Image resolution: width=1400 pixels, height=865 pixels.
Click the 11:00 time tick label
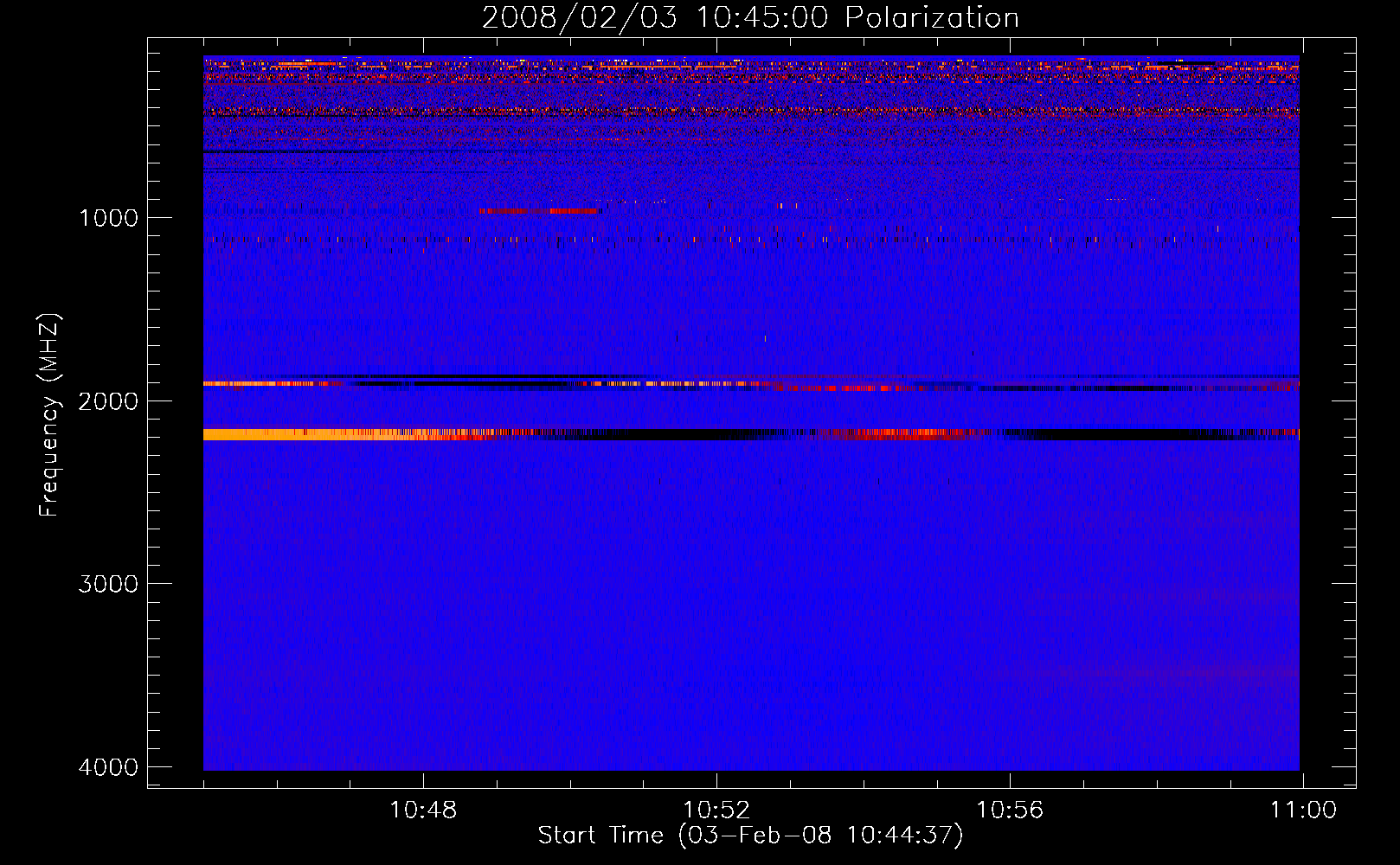1303,811
